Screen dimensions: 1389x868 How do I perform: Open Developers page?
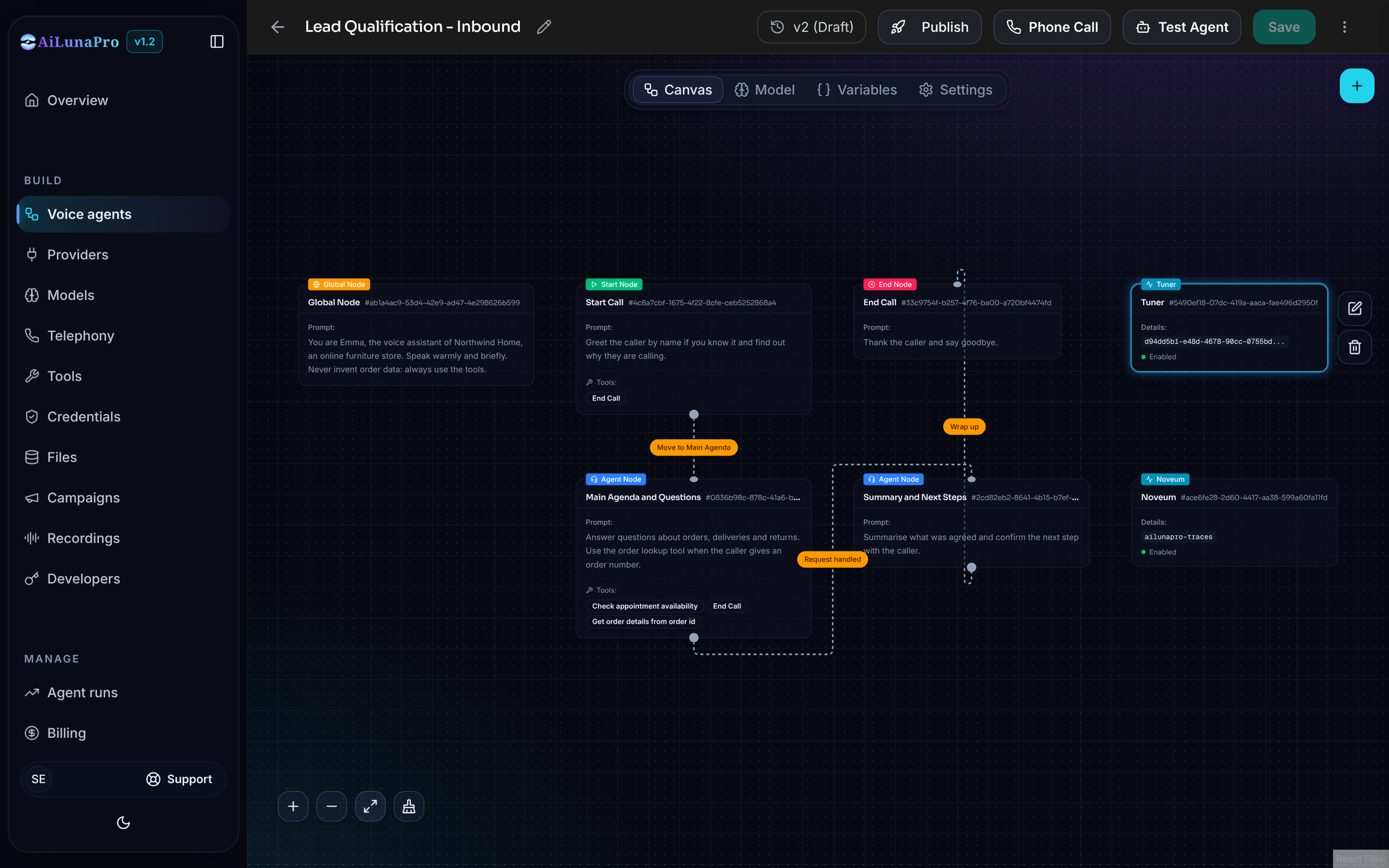123,579
